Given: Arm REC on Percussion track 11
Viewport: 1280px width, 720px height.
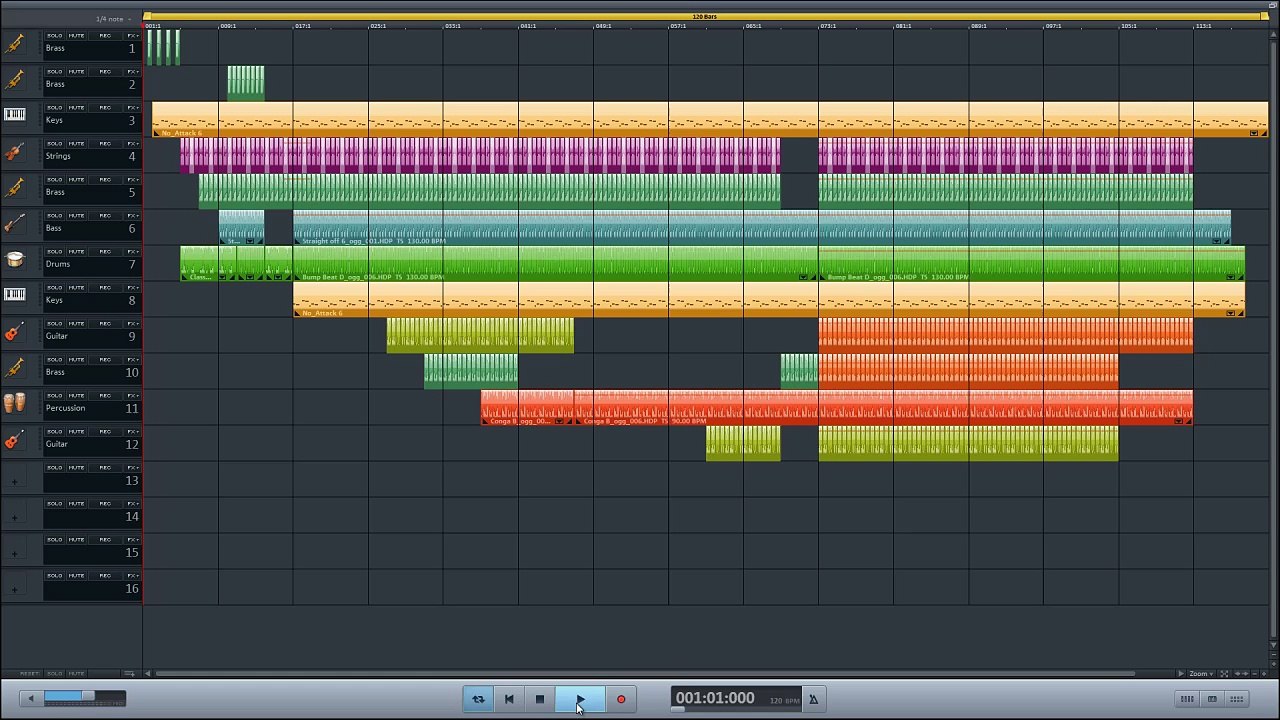Looking at the screenshot, I should (105, 396).
